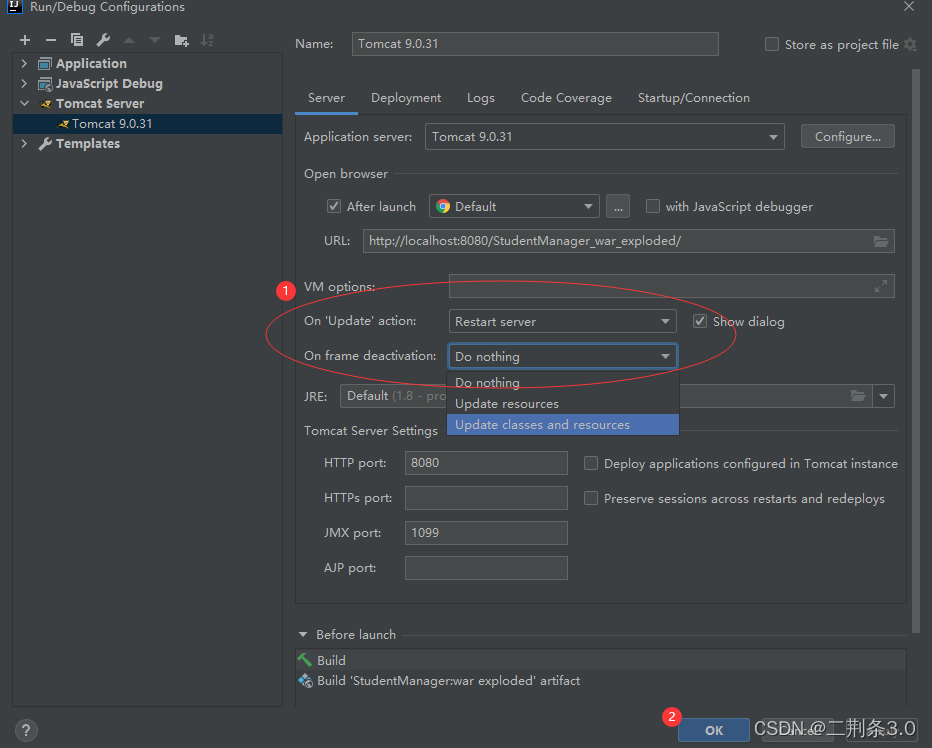Select Build 'StudentManager:war exploded' artifact task

601,681
